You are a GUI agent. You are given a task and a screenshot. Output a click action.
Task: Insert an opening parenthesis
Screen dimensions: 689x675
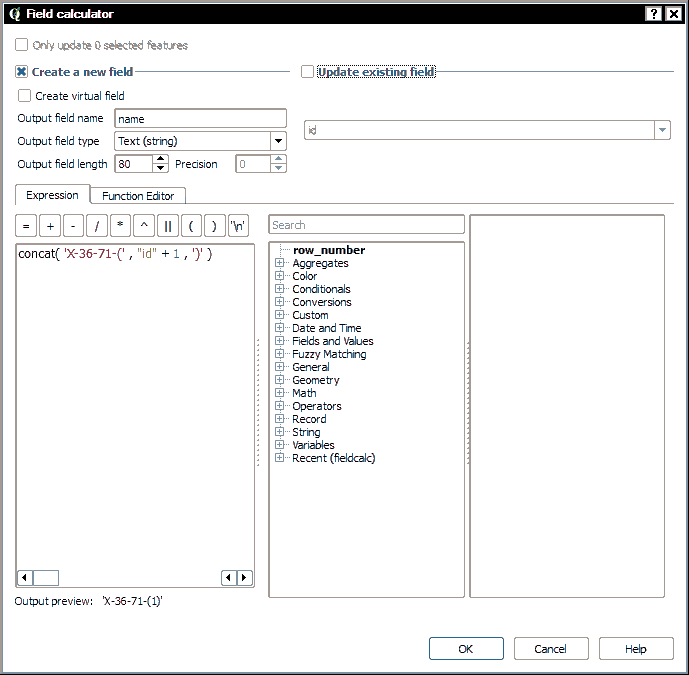pos(191,225)
